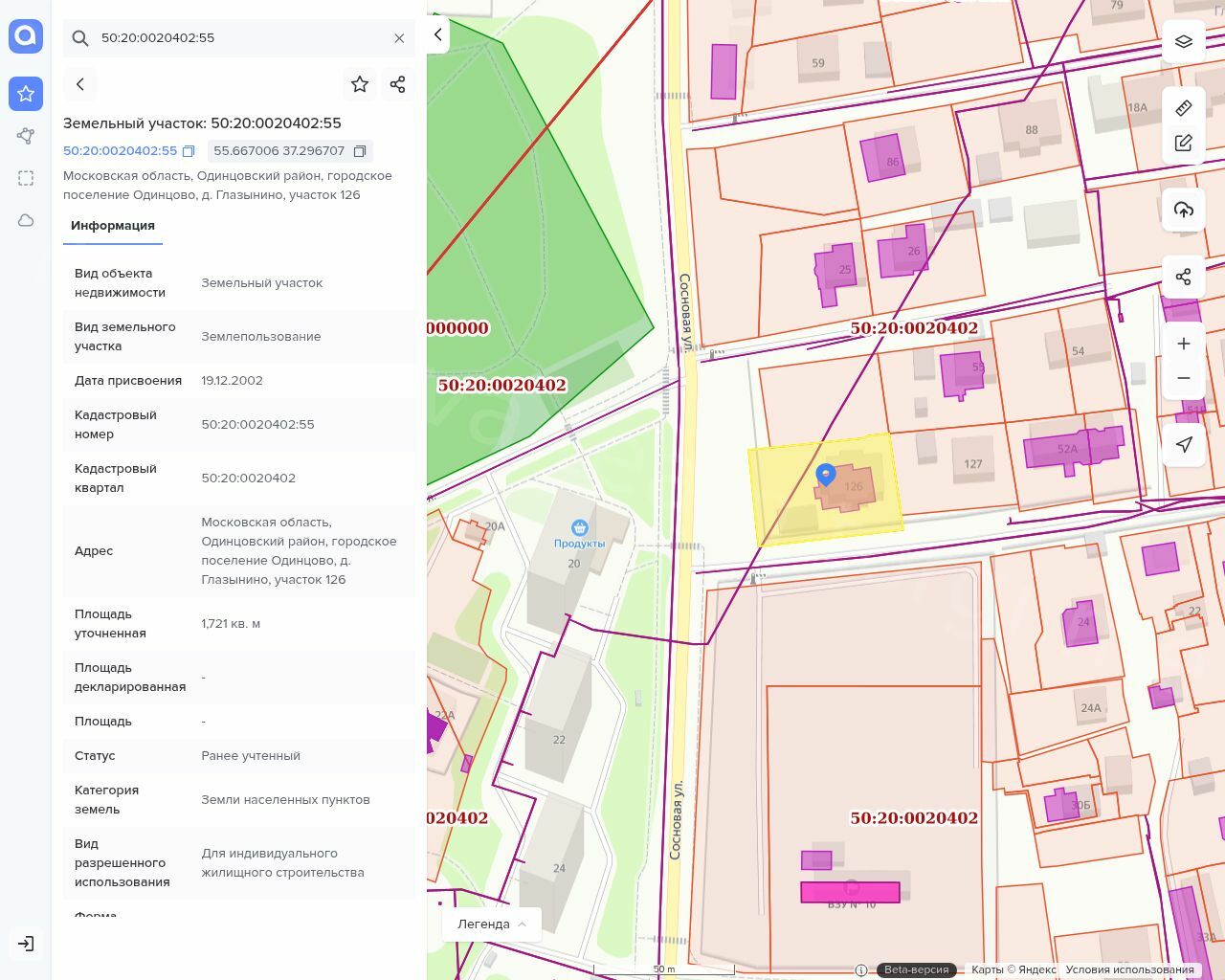Activate the ruler measurement tool
The width and height of the screenshot is (1225, 980).
[1184, 107]
